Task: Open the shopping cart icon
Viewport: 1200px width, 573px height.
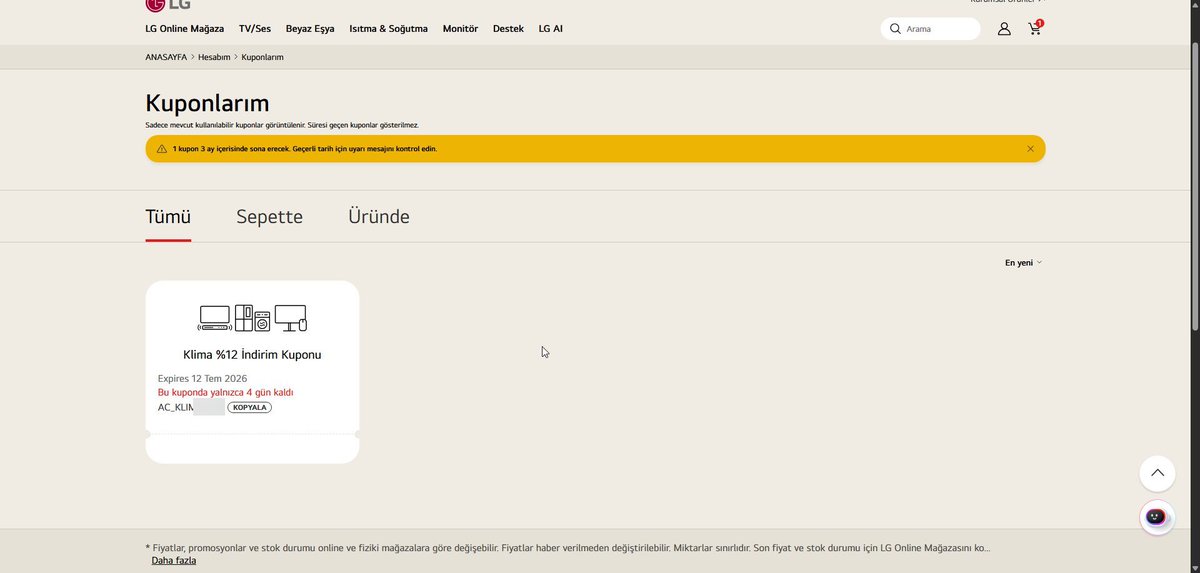Action: pos(1034,28)
